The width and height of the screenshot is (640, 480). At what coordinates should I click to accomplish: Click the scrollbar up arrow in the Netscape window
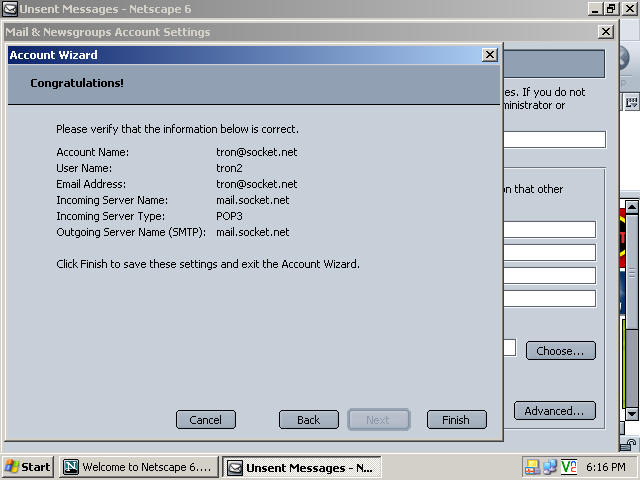pos(632,207)
